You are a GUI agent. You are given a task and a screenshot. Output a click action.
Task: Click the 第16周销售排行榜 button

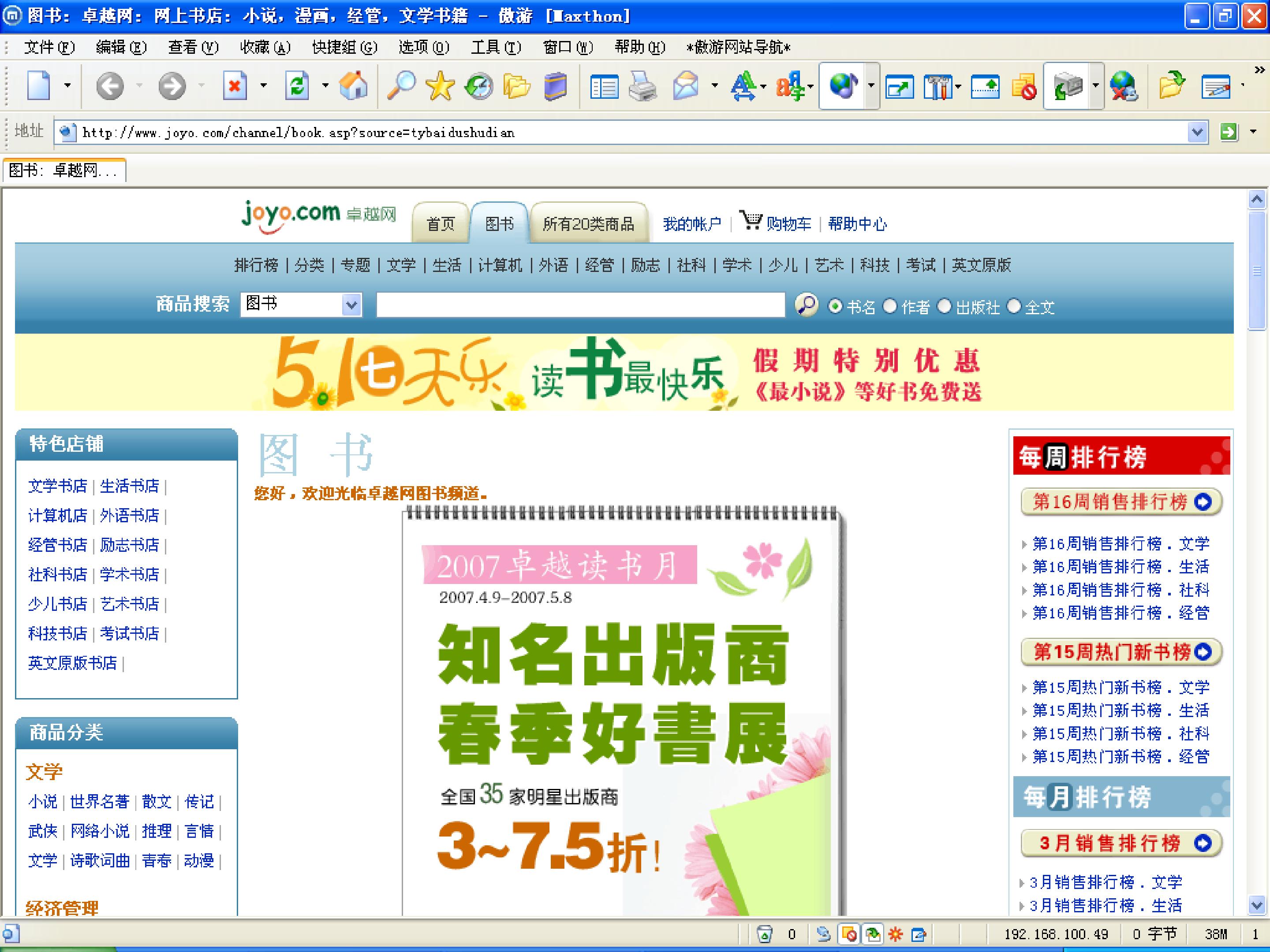[x=1121, y=502]
